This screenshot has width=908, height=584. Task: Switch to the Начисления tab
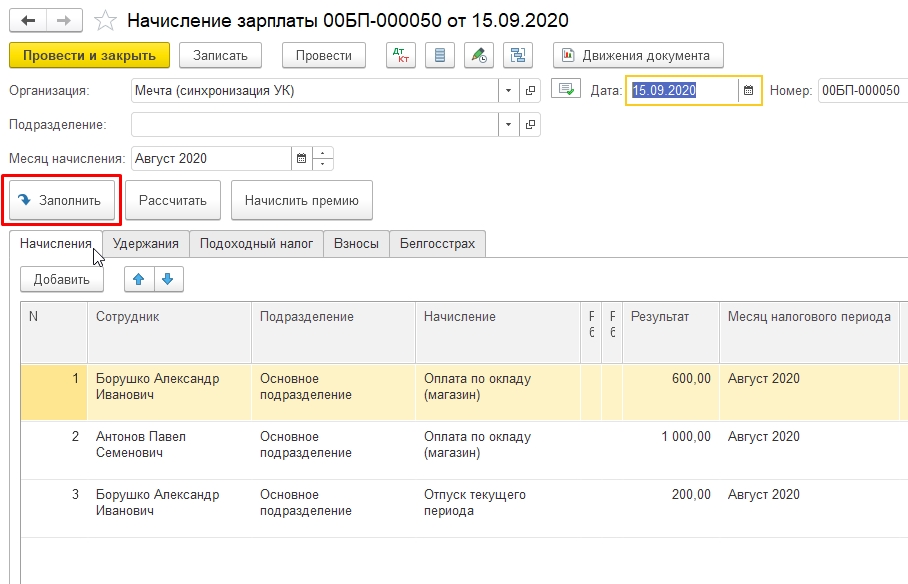(56, 243)
